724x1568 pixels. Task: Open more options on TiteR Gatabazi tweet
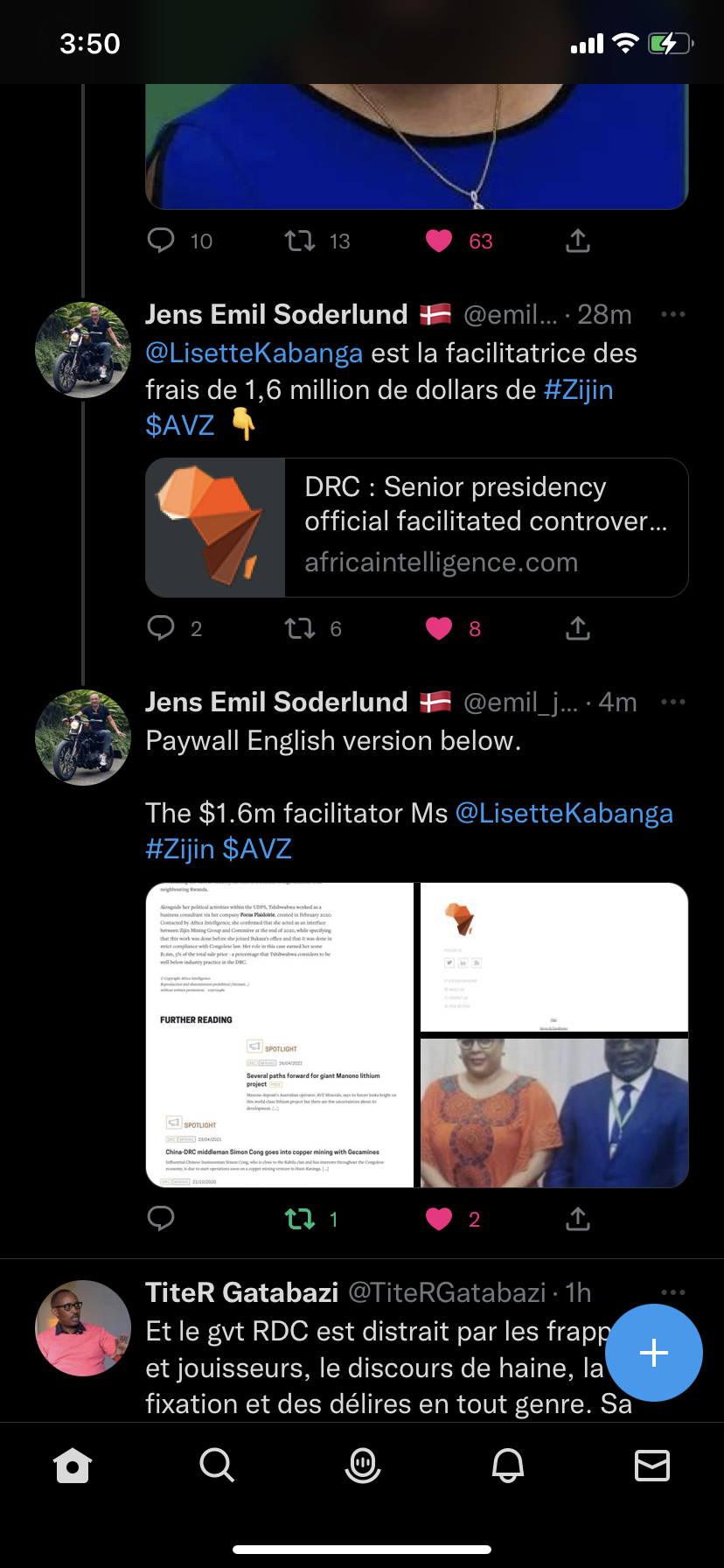click(x=673, y=1292)
